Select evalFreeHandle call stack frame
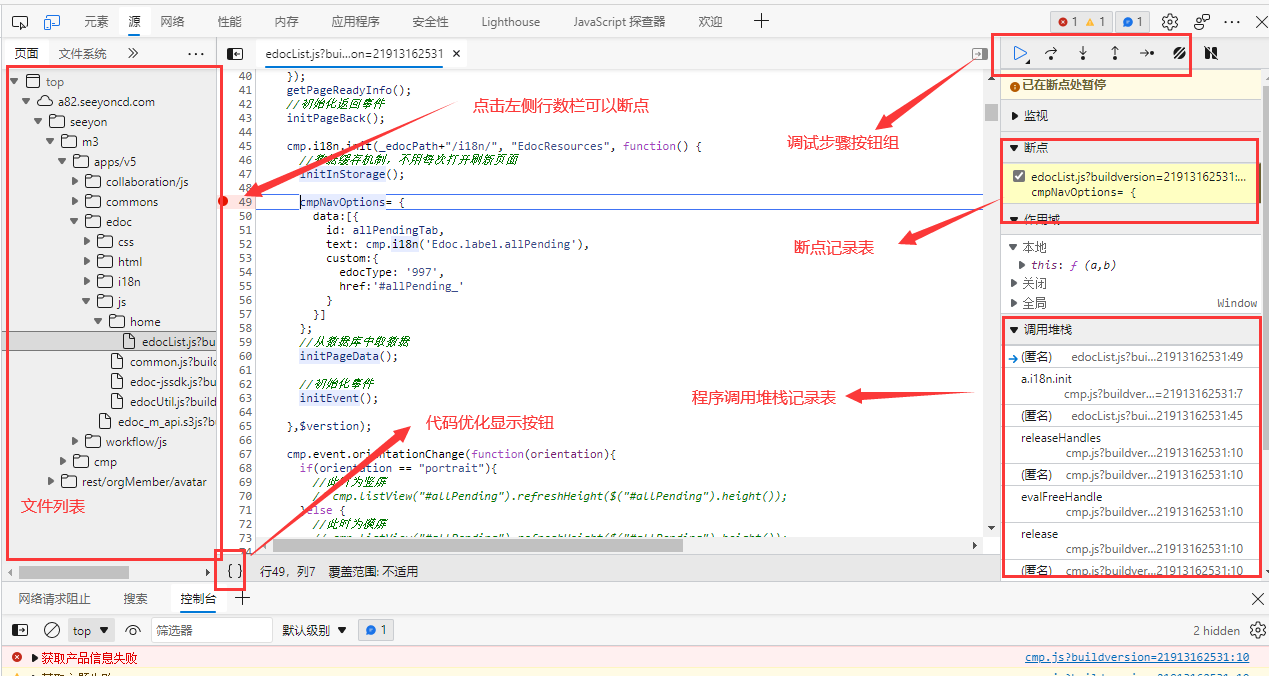Screen dimensions: 1269x676 1130,504
